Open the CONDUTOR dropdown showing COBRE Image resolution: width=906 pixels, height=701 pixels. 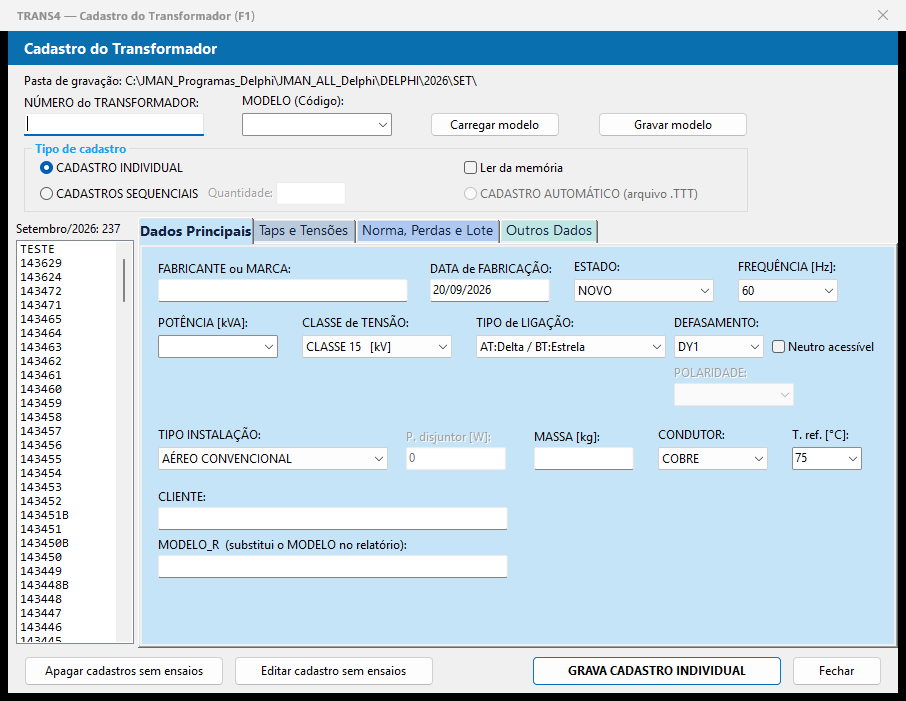click(712, 459)
